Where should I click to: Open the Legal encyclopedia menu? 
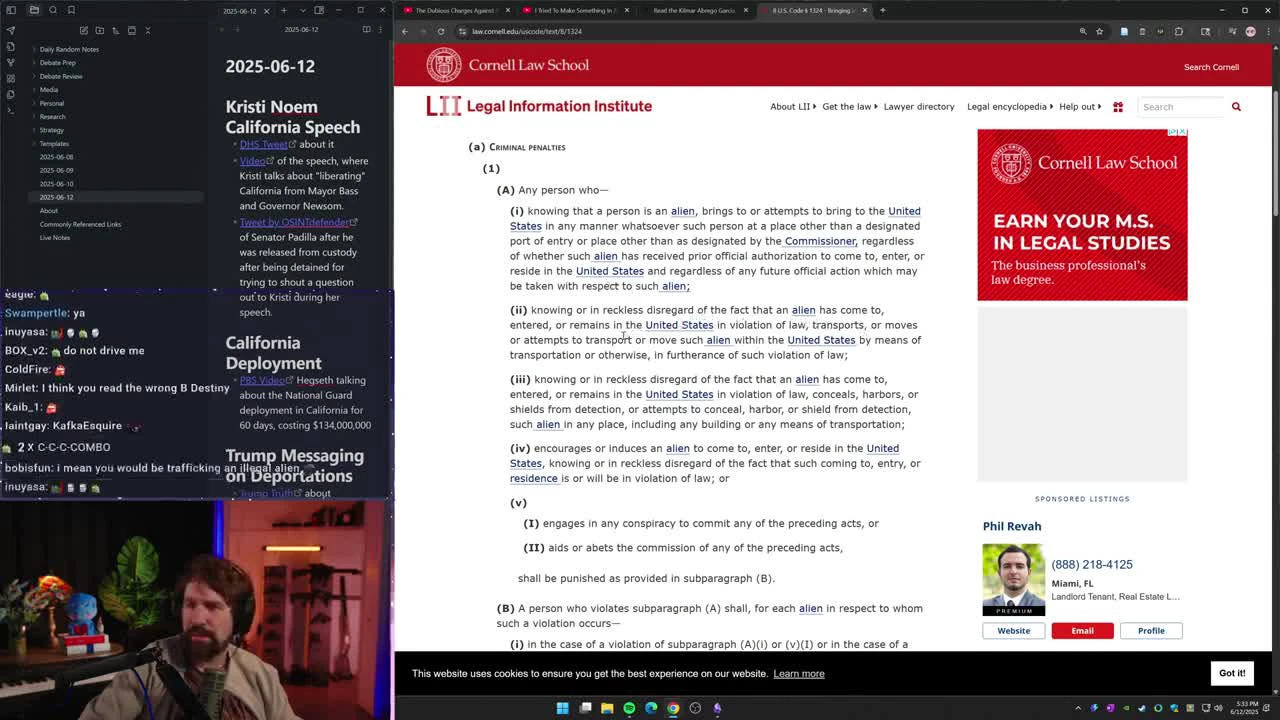(1010, 107)
